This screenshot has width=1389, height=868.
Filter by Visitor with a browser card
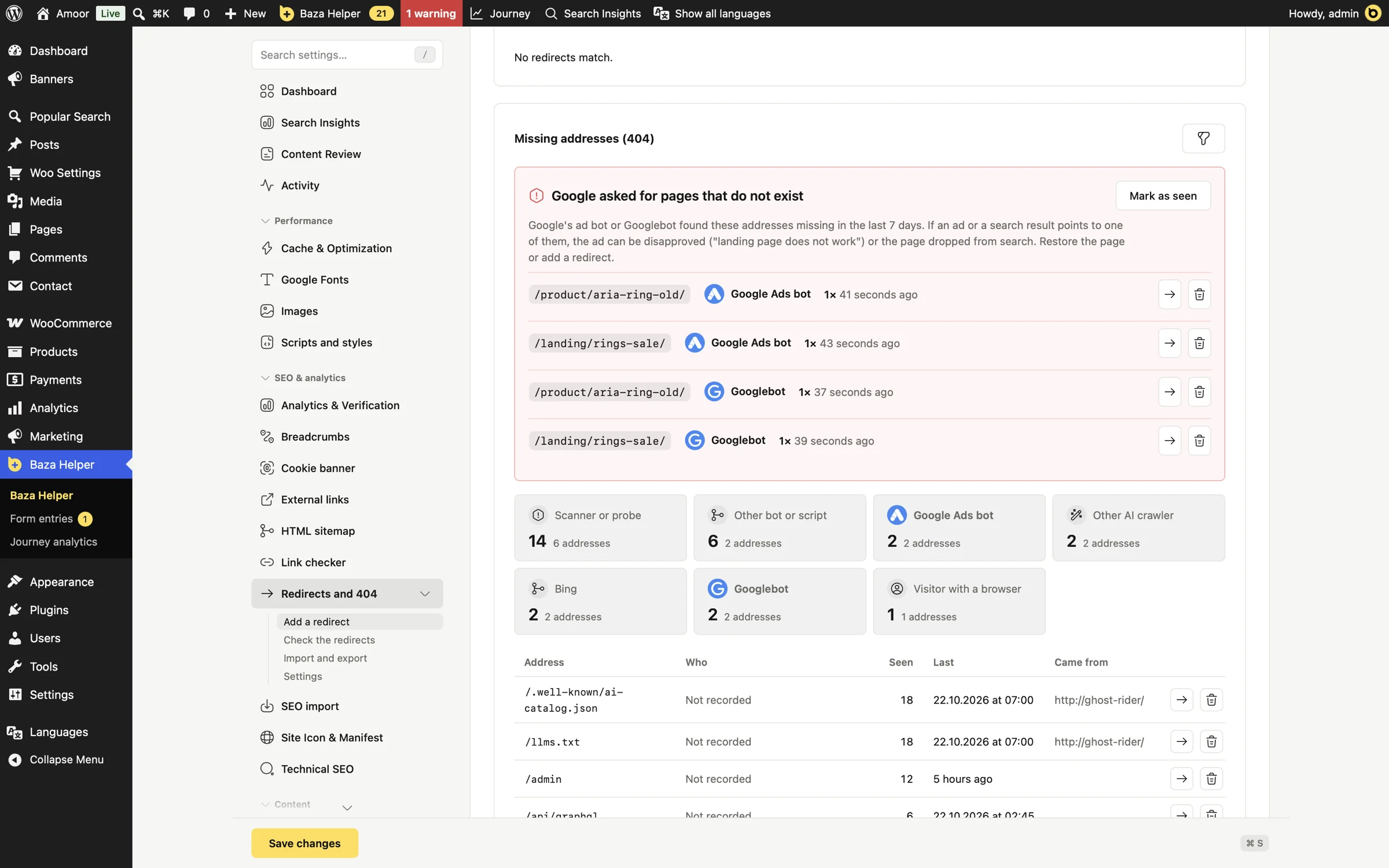tap(959, 601)
